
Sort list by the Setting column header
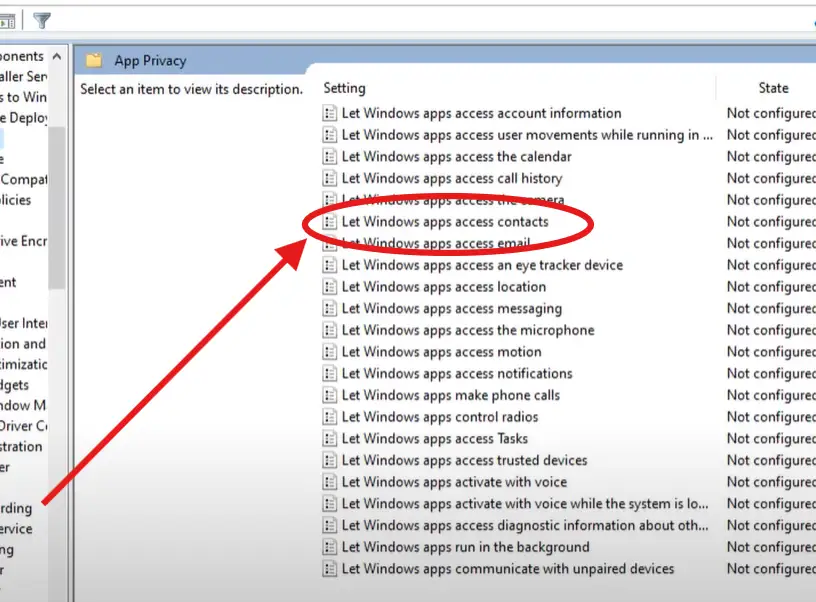[x=345, y=88]
